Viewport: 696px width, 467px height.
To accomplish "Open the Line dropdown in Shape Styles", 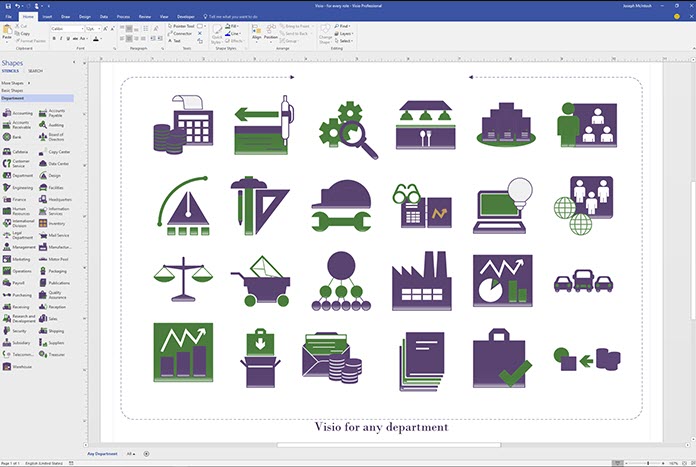I will [x=233, y=33].
